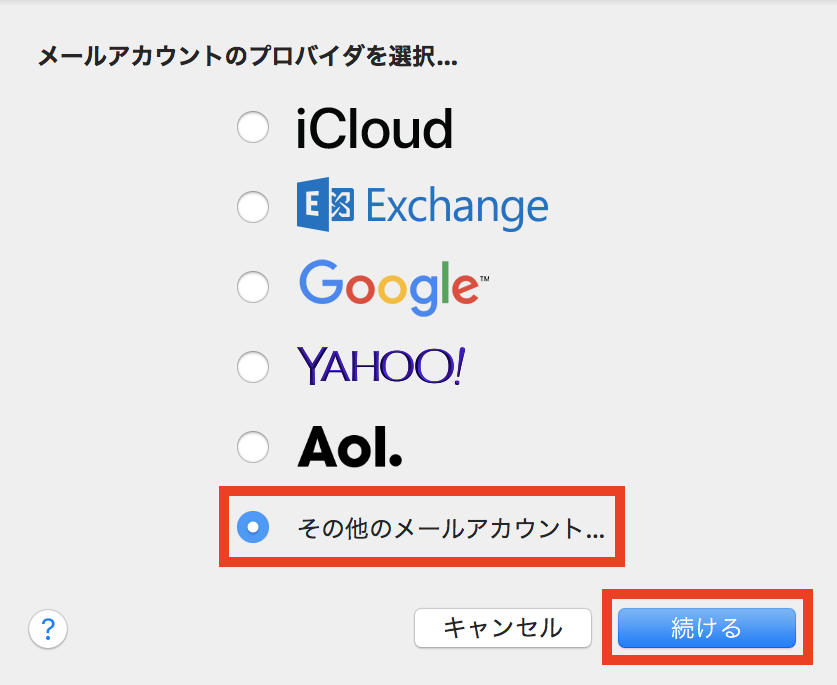Click the black Aol. logo

[349, 447]
